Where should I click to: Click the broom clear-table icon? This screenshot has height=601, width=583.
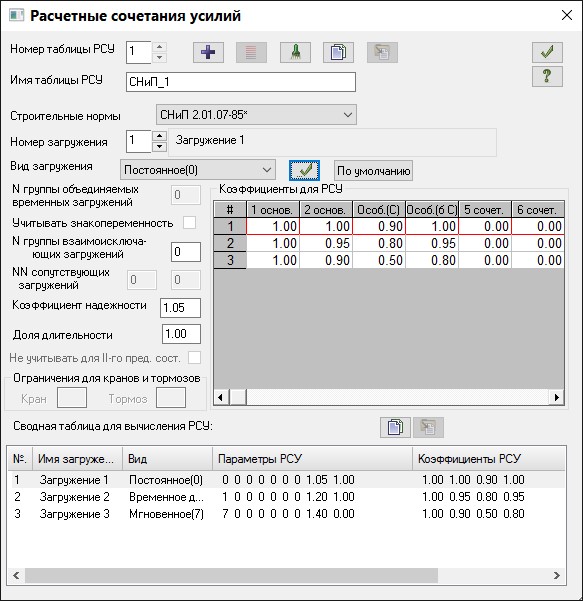[295, 53]
